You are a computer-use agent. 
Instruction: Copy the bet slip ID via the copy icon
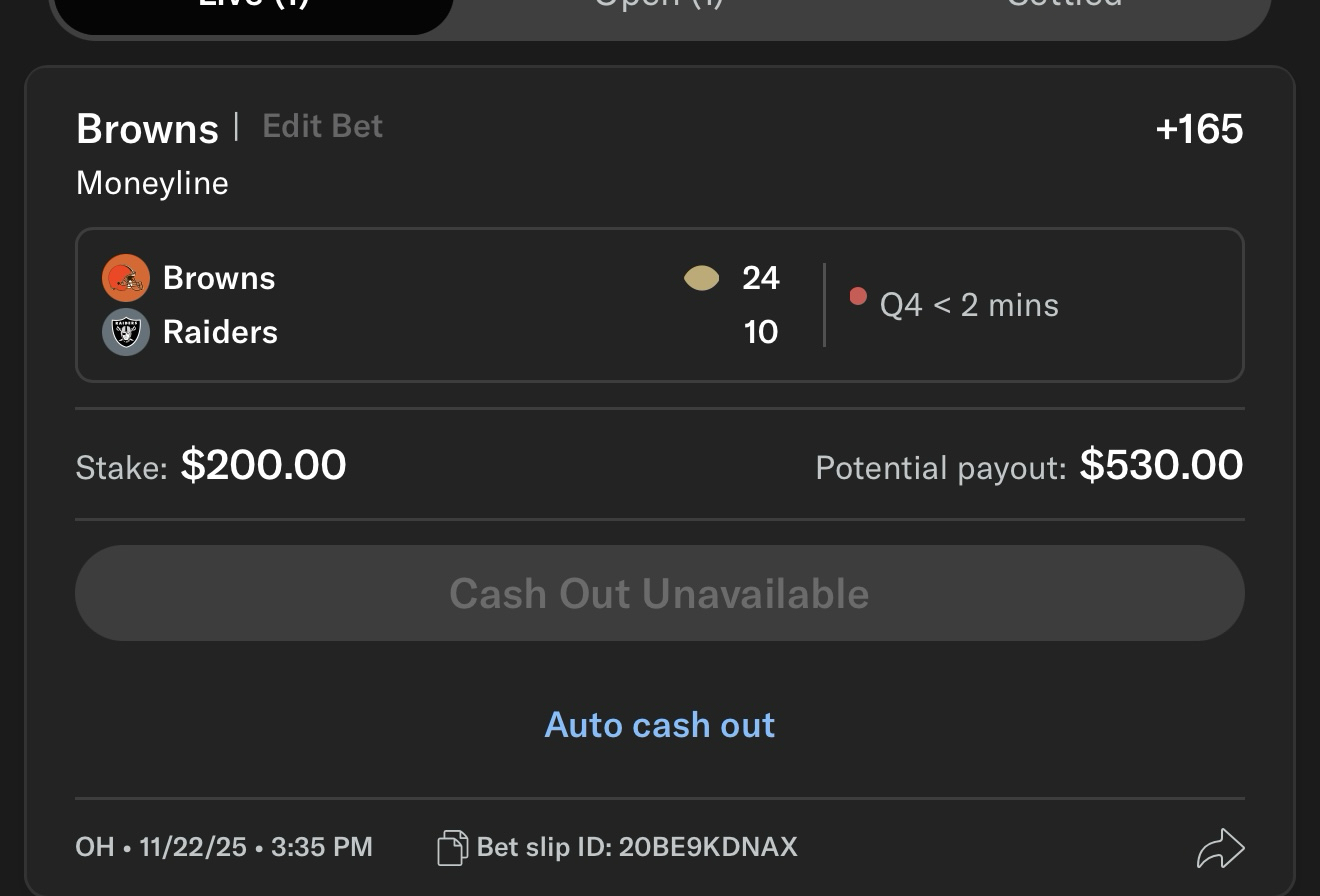coord(452,848)
